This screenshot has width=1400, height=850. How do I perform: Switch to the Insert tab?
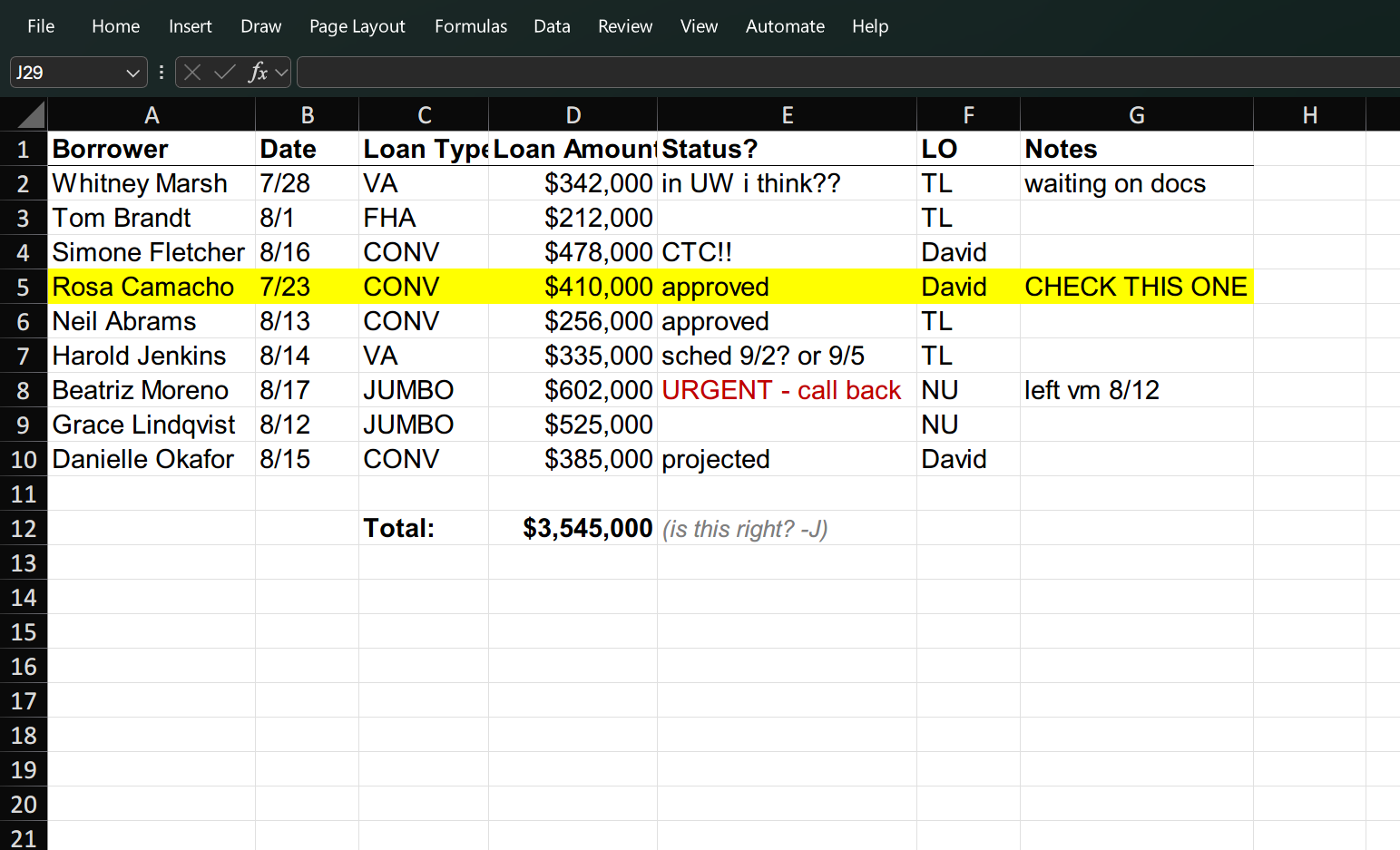191,26
